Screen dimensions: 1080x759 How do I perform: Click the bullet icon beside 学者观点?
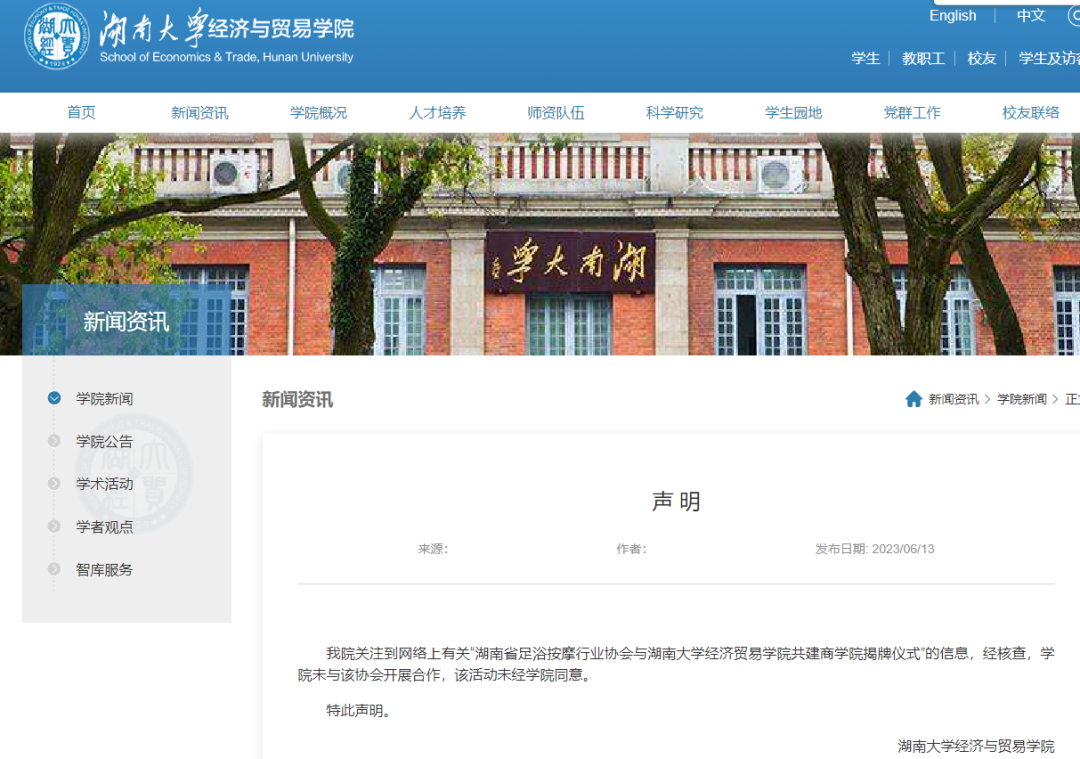(x=54, y=526)
